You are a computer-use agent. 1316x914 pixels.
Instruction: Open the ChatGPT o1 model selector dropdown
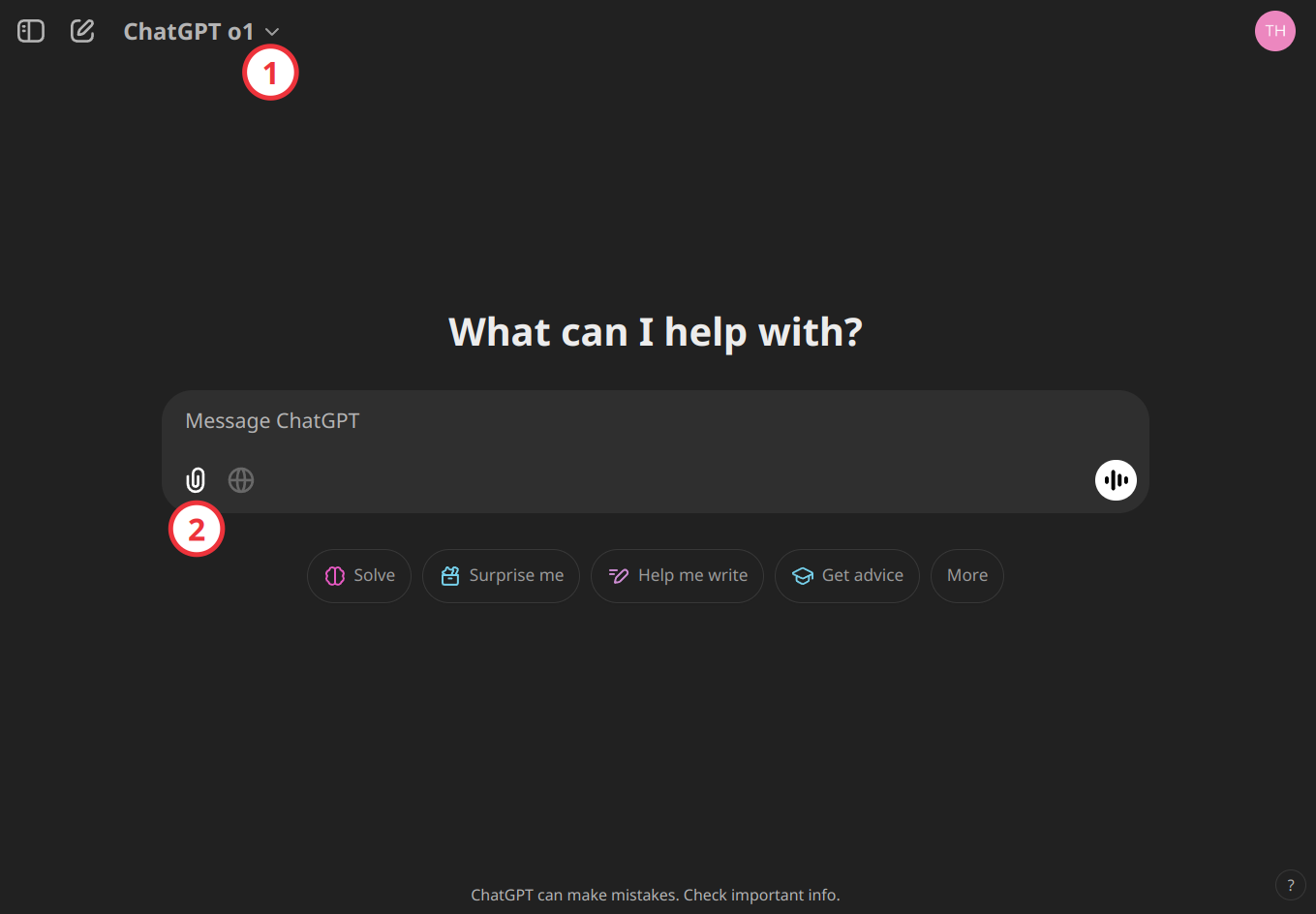pyautogui.click(x=201, y=31)
